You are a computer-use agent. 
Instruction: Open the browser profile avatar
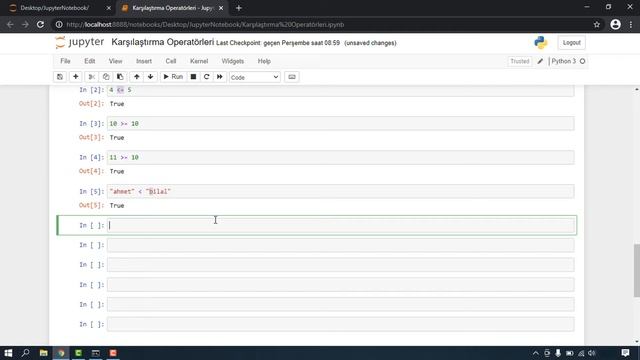point(616,24)
